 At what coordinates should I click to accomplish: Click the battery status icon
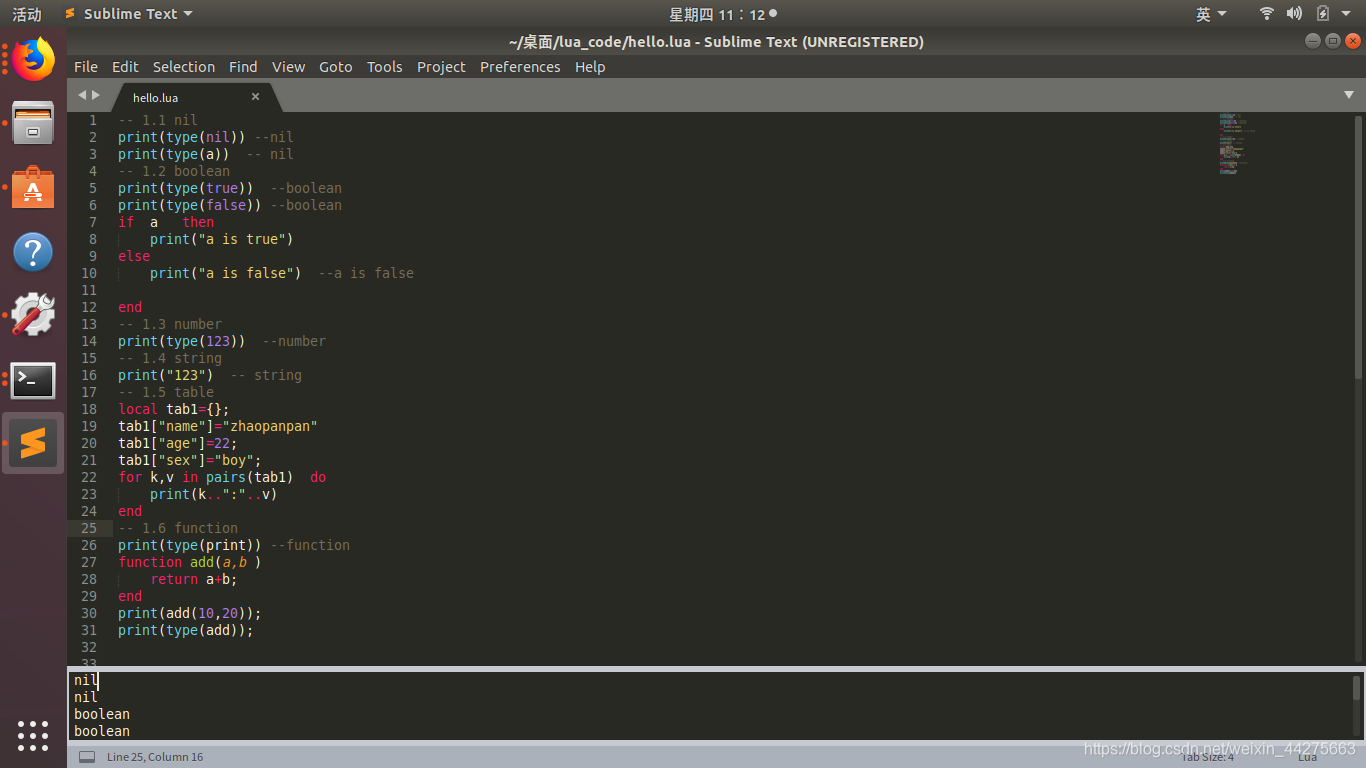click(x=1322, y=14)
